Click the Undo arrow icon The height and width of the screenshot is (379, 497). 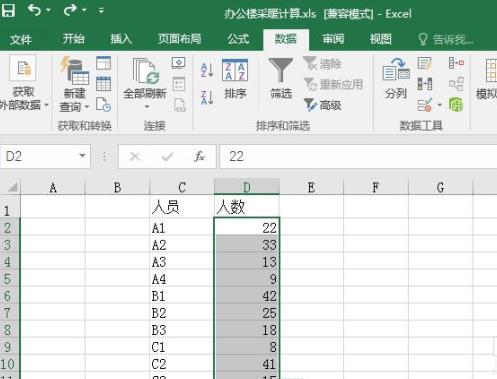pyautogui.click(x=34, y=10)
